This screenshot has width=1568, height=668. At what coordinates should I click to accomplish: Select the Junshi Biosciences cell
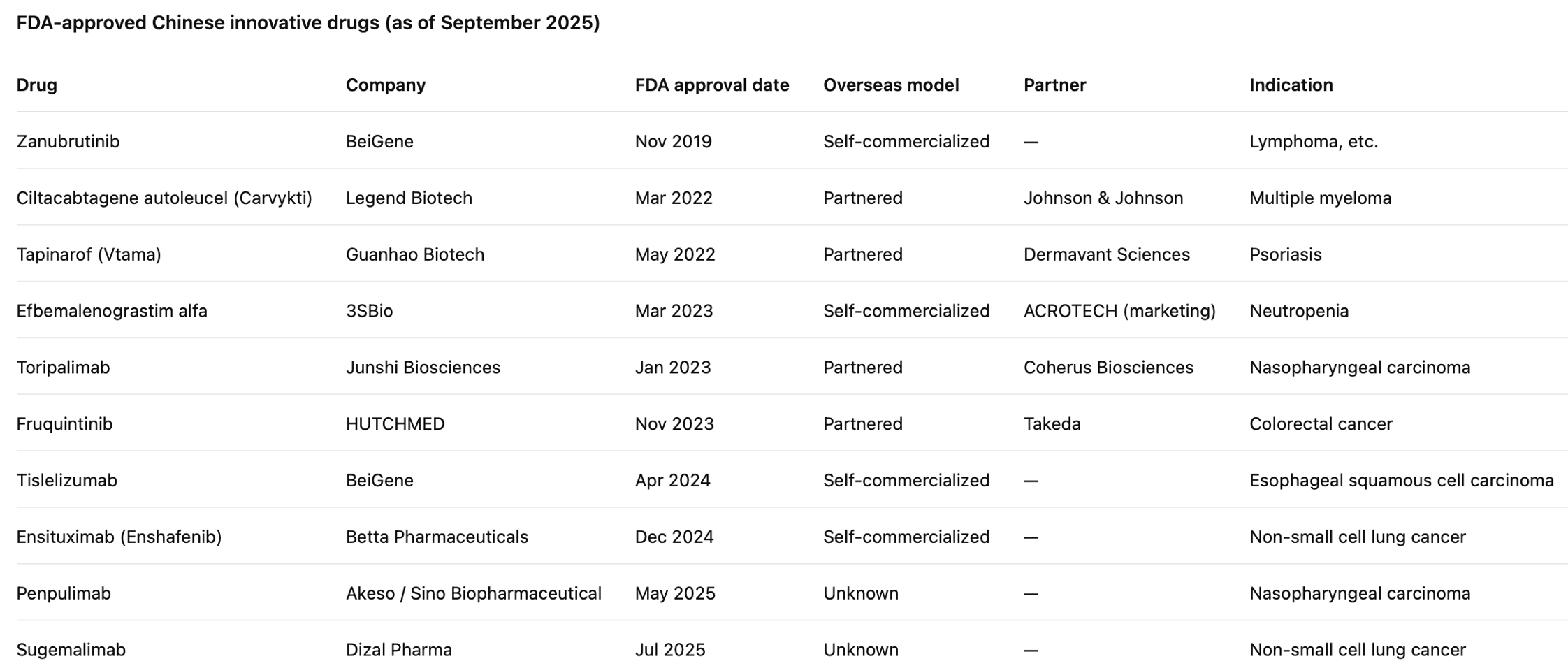(423, 368)
